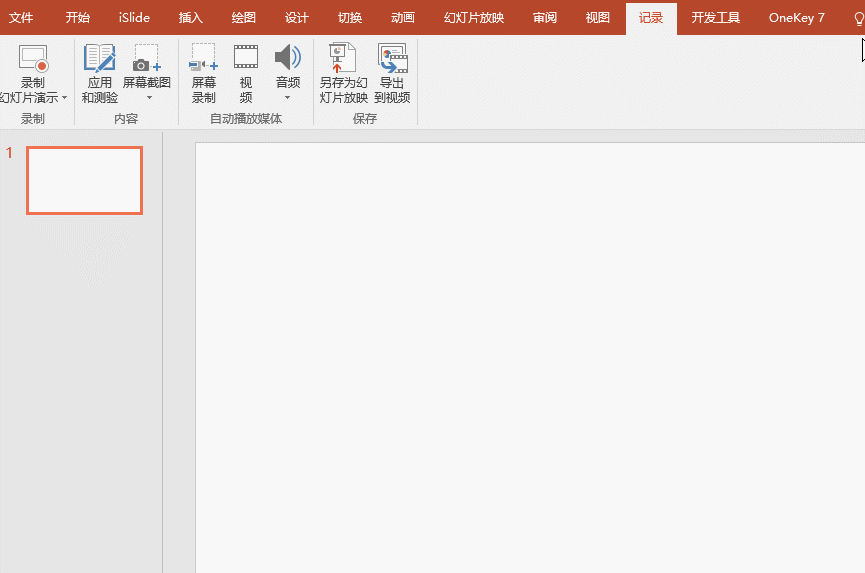Open the 文件 menu
This screenshot has height=573, width=865.
(x=22, y=18)
